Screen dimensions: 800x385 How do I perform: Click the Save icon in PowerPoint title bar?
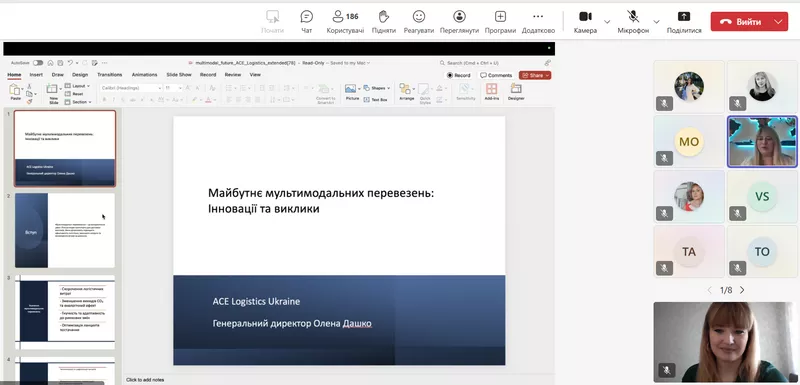tap(60, 63)
